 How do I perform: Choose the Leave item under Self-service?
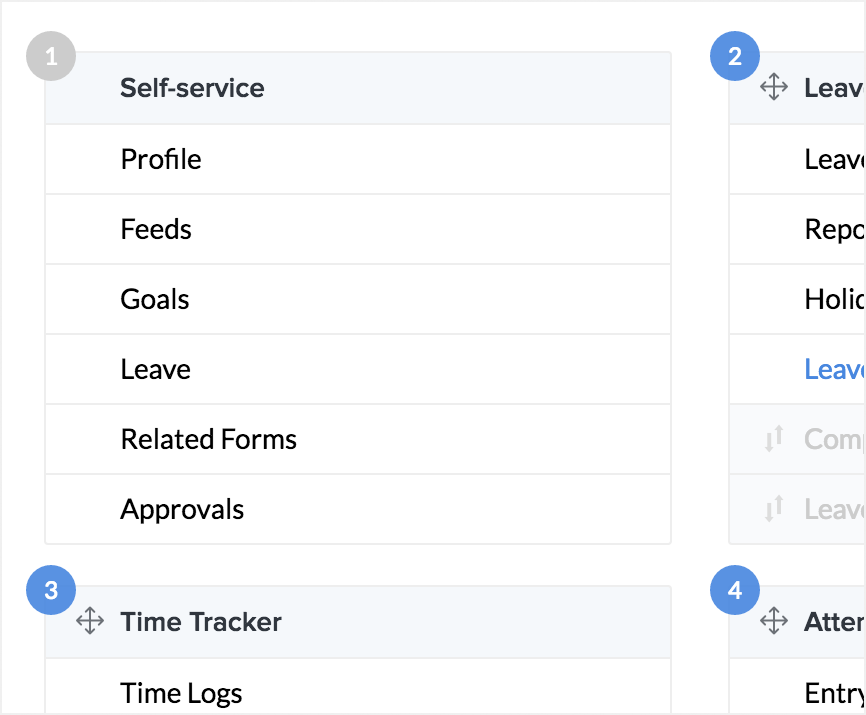155,370
